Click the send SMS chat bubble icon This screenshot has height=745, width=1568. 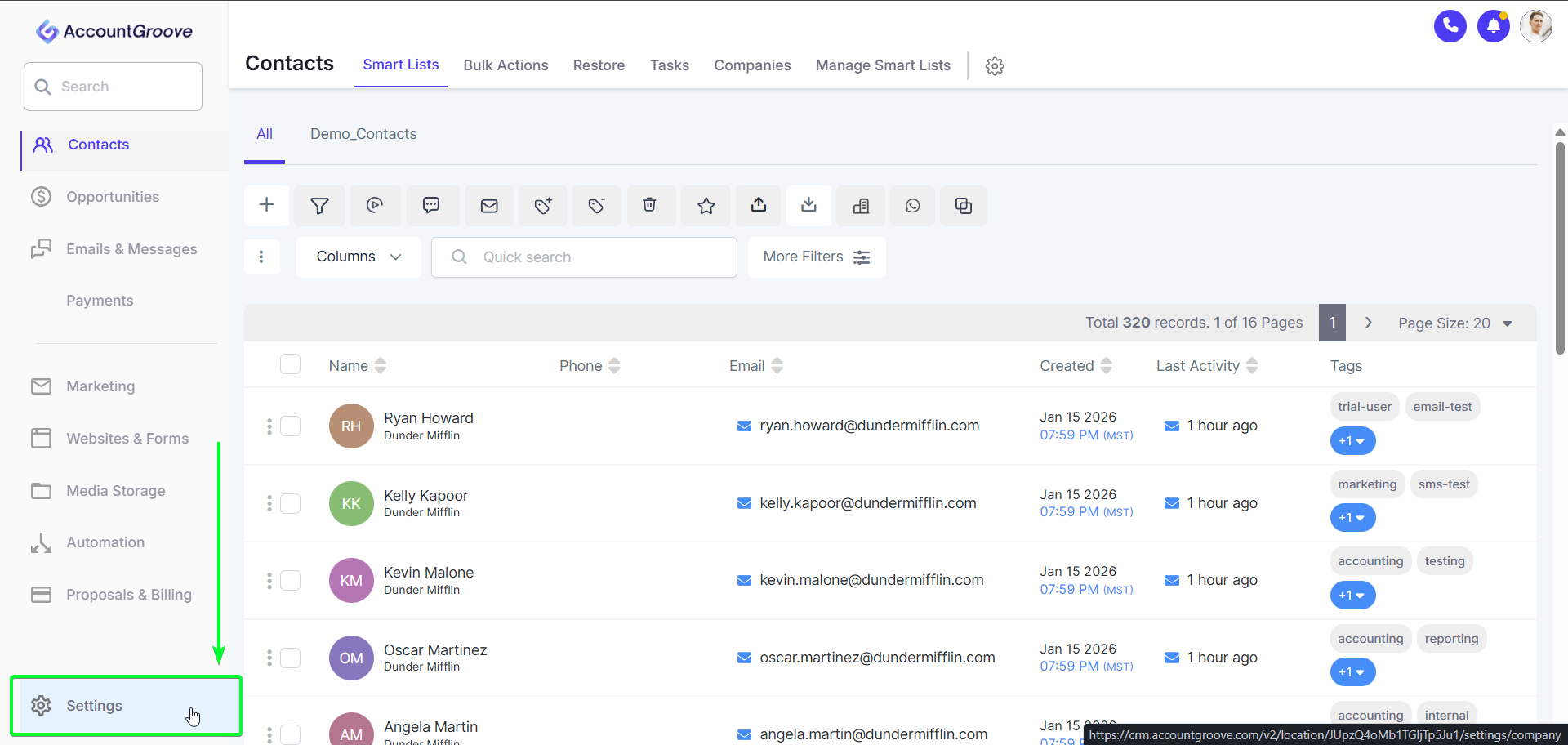[x=431, y=205]
